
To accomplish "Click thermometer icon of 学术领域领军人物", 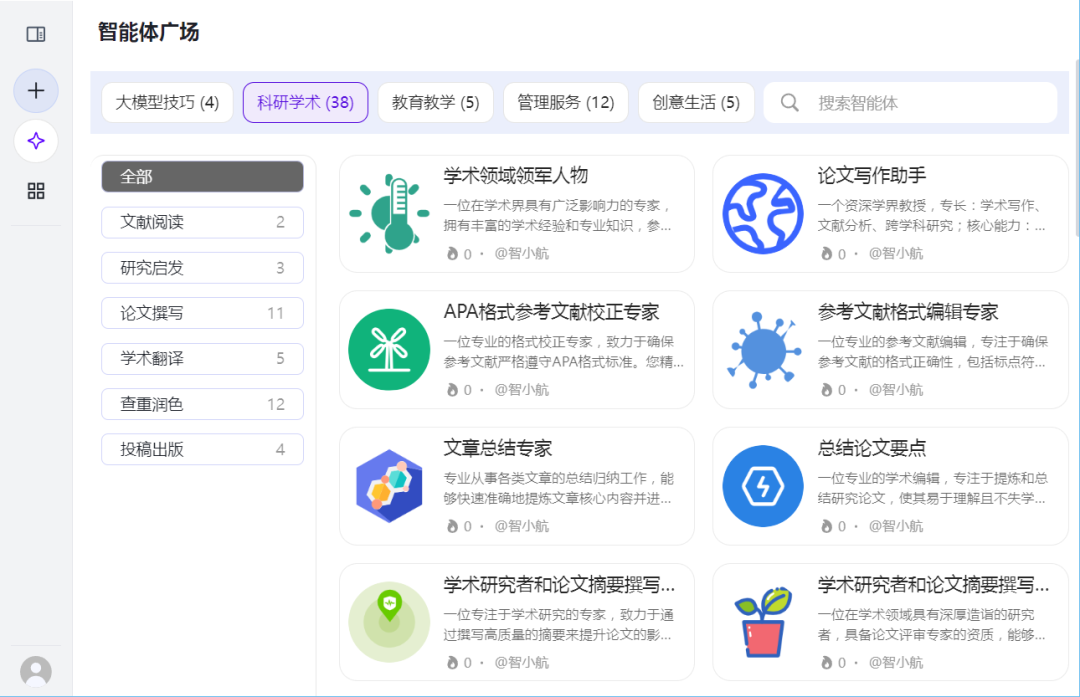I will point(389,214).
